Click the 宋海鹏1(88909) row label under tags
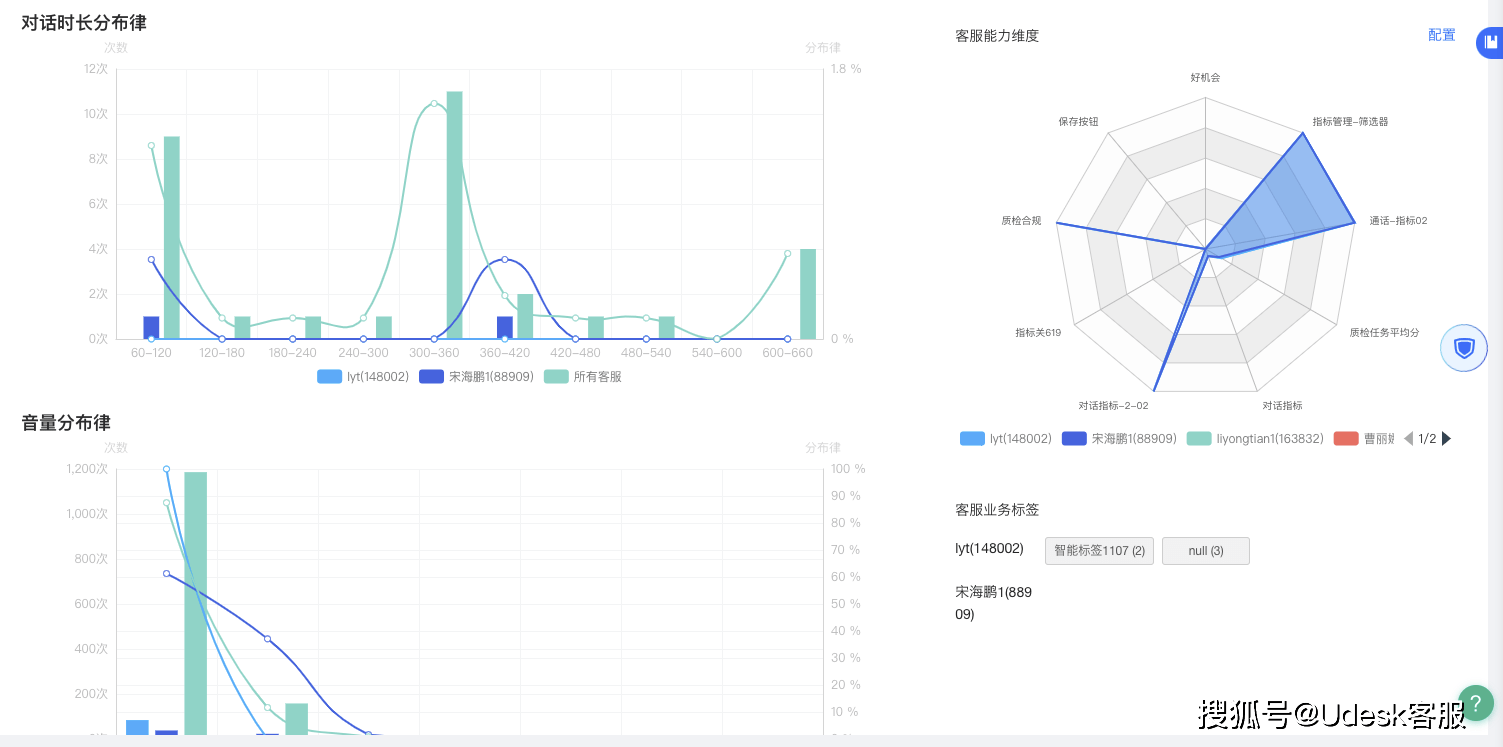1503x747 pixels. [x=994, y=603]
